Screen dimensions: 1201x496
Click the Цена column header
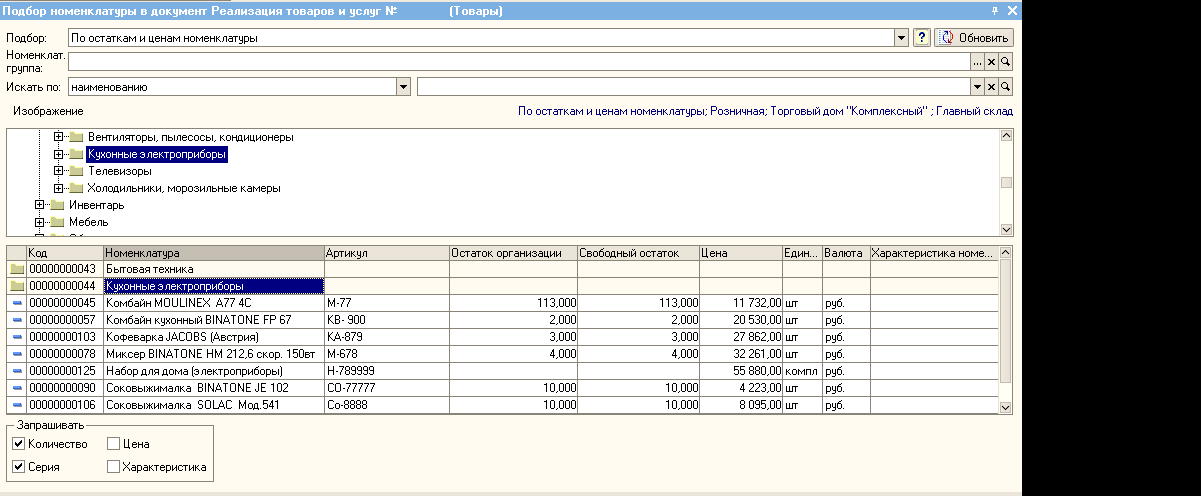coord(741,253)
